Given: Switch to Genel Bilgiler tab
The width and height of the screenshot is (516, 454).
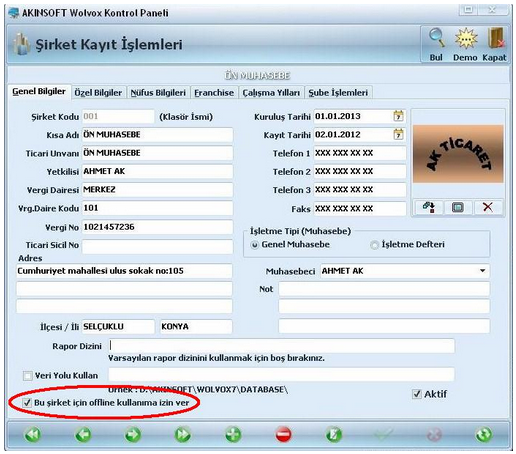Looking at the screenshot, I should tap(39, 91).
